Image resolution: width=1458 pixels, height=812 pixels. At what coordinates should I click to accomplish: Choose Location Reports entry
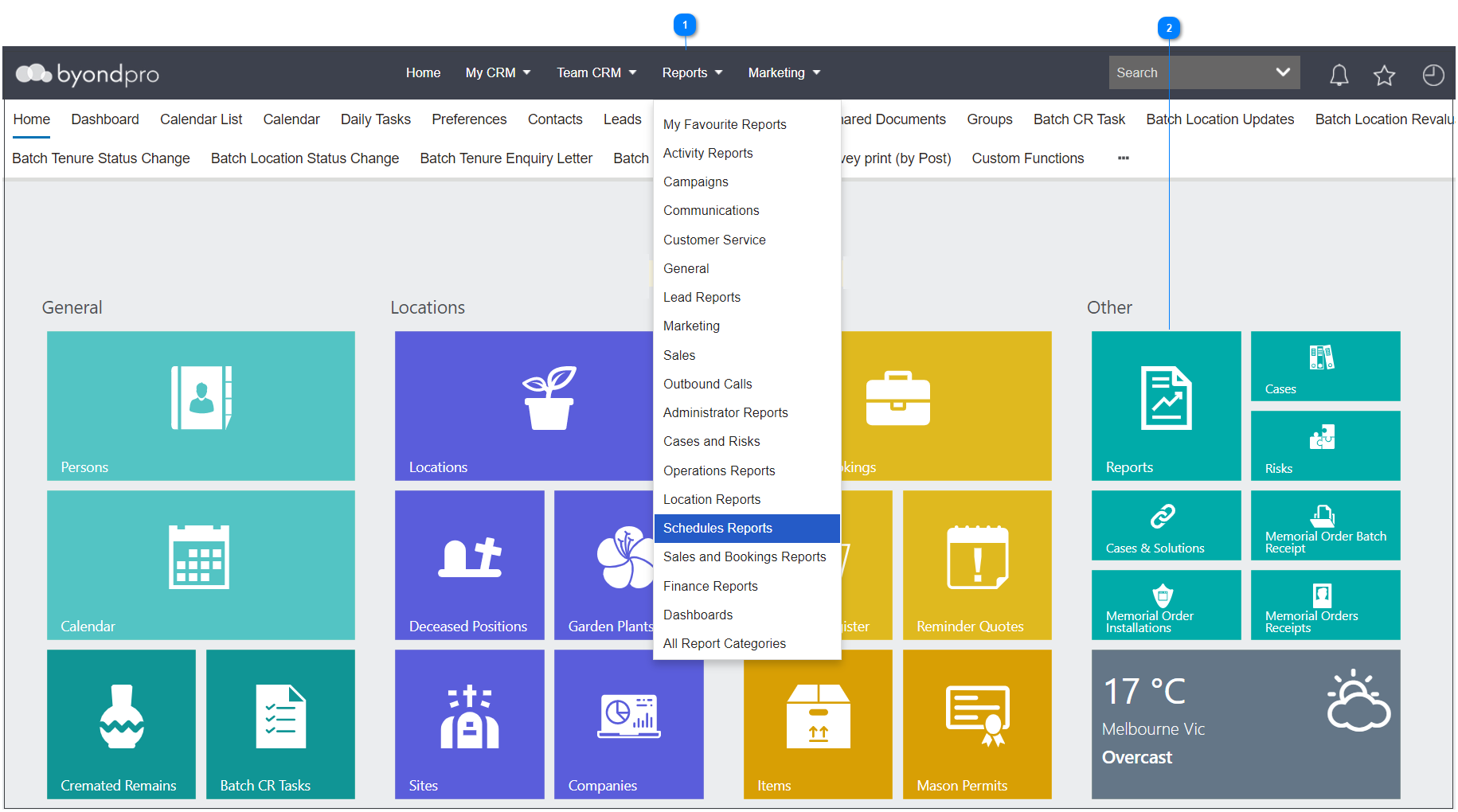pyautogui.click(x=747, y=499)
